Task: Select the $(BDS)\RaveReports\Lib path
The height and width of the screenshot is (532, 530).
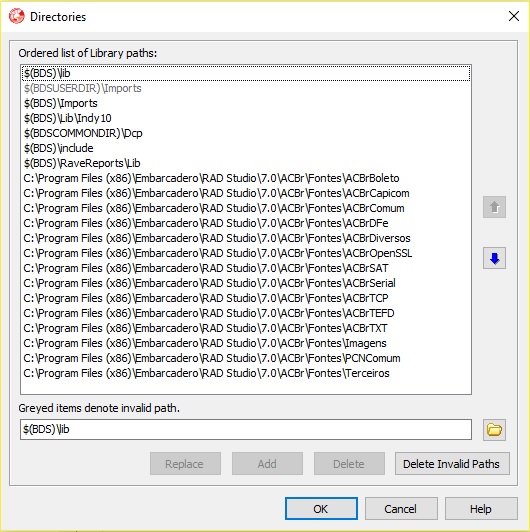Action: (246, 163)
